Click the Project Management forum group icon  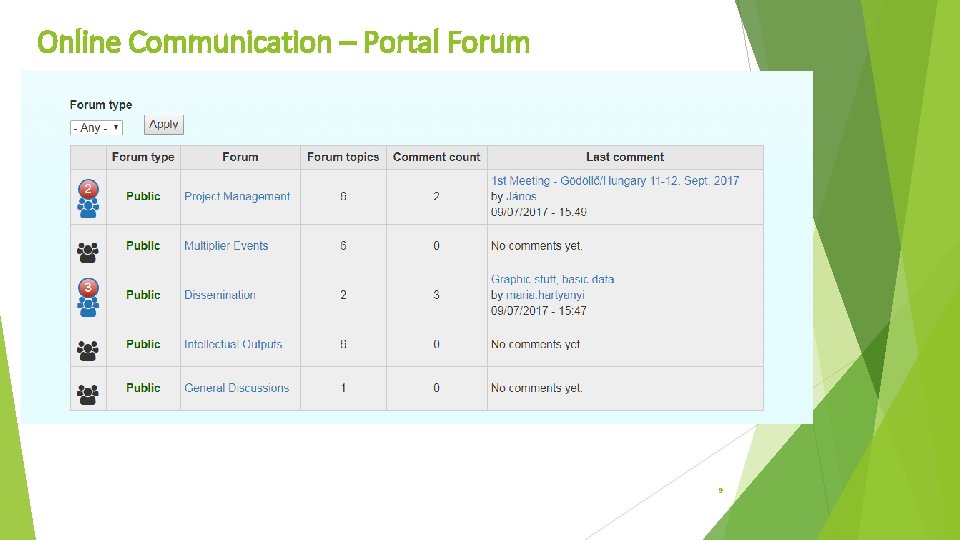(88, 208)
